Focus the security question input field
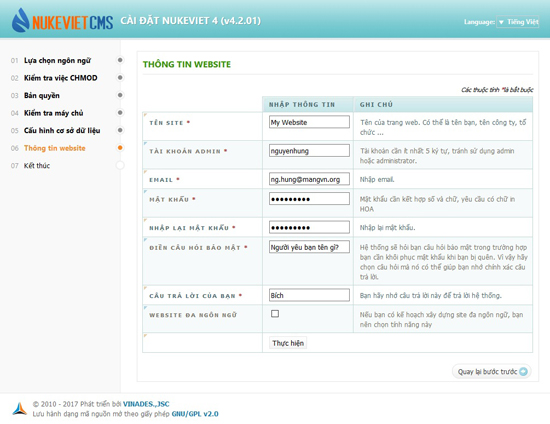 click(309, 247)
